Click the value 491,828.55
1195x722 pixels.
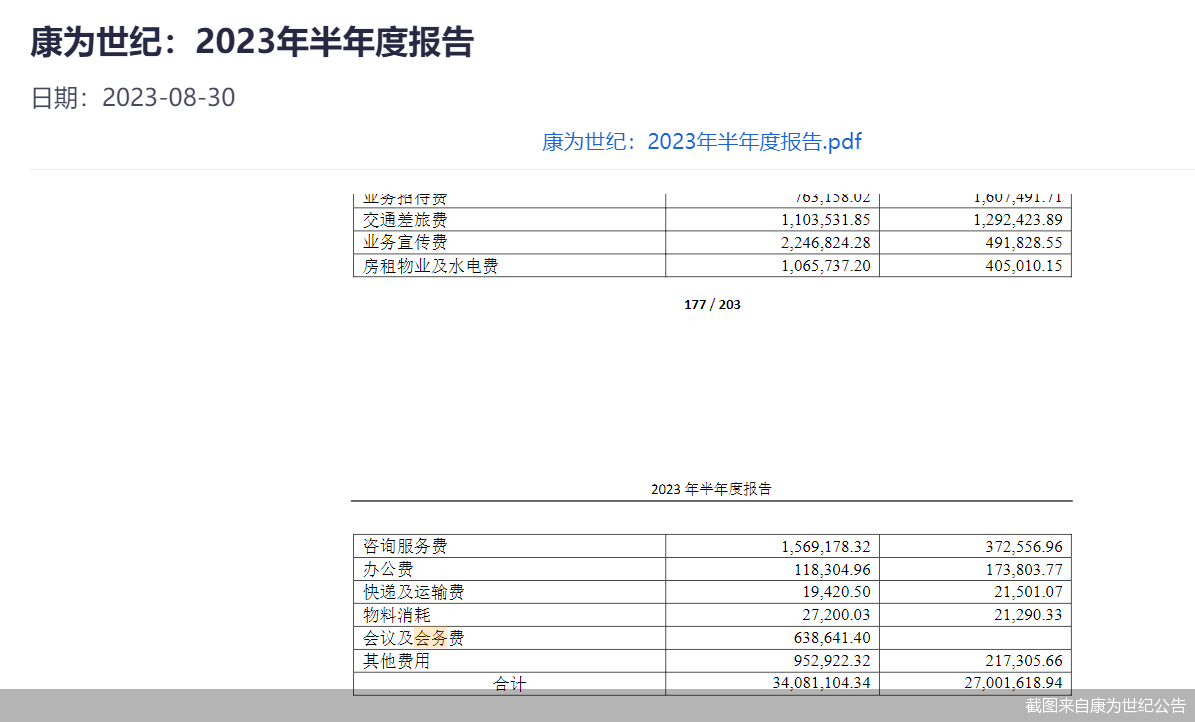click(1024, 242)
